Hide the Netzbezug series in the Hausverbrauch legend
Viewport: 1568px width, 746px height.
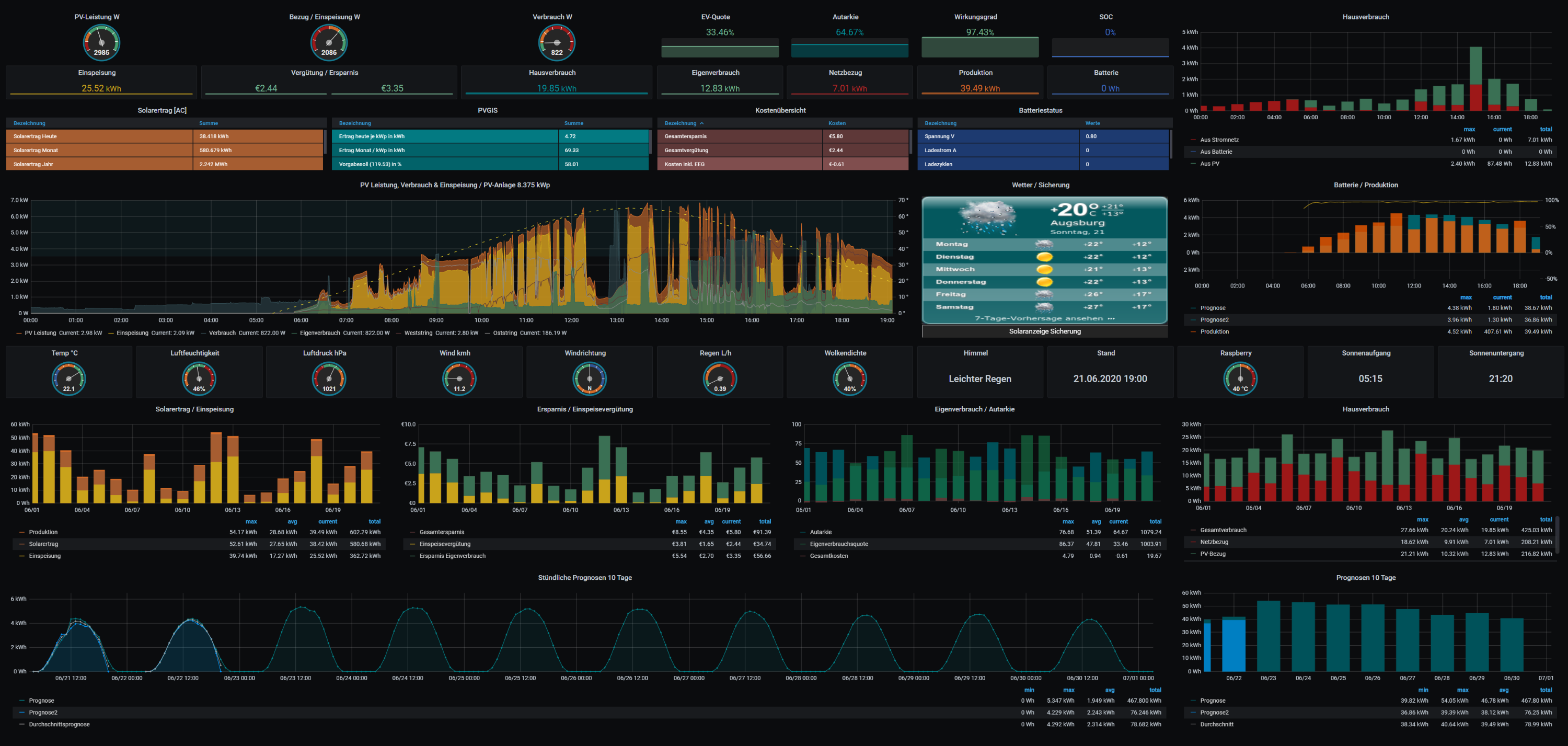tap(1214, 542)
